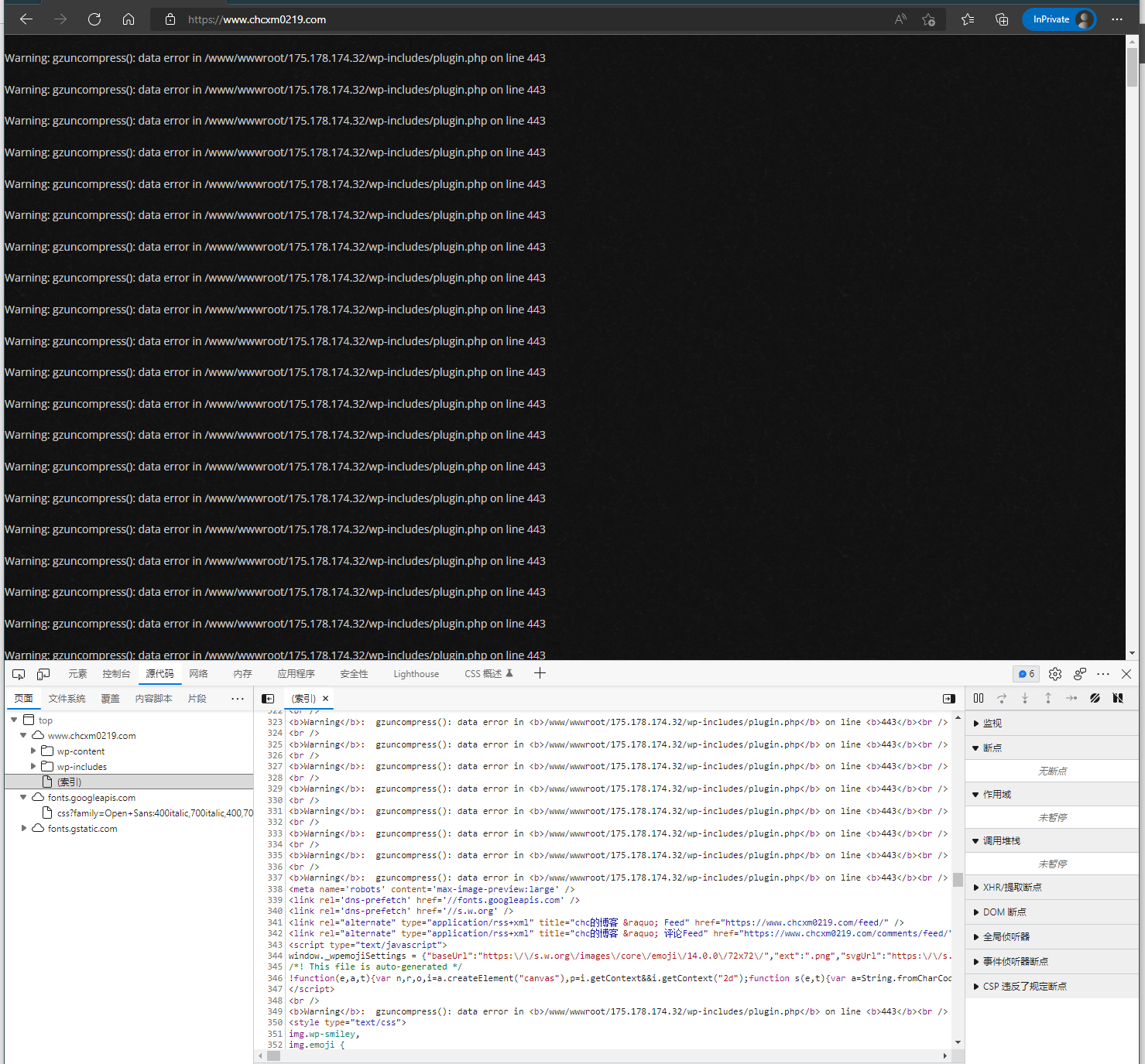This screenshot has height=1064, width=1145.
Task: Click the browser Back arrow
Action: (26, 19)
